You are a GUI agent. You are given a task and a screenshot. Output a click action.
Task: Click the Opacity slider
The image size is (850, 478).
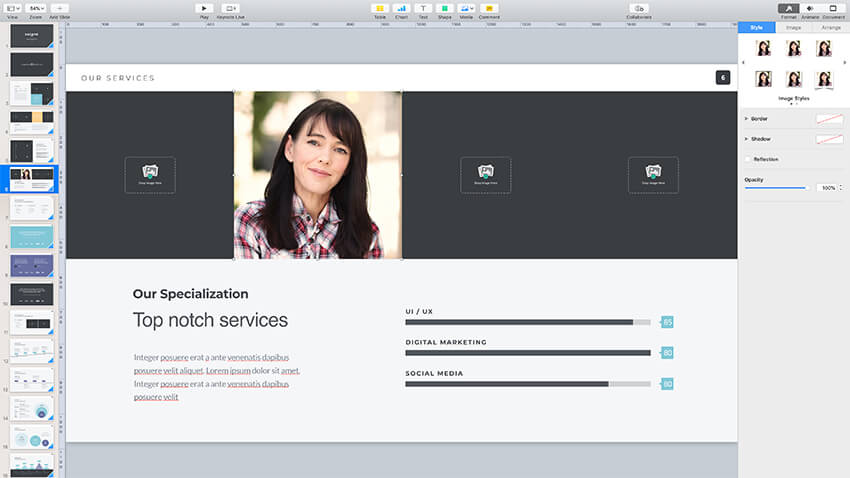click(776, 188)
